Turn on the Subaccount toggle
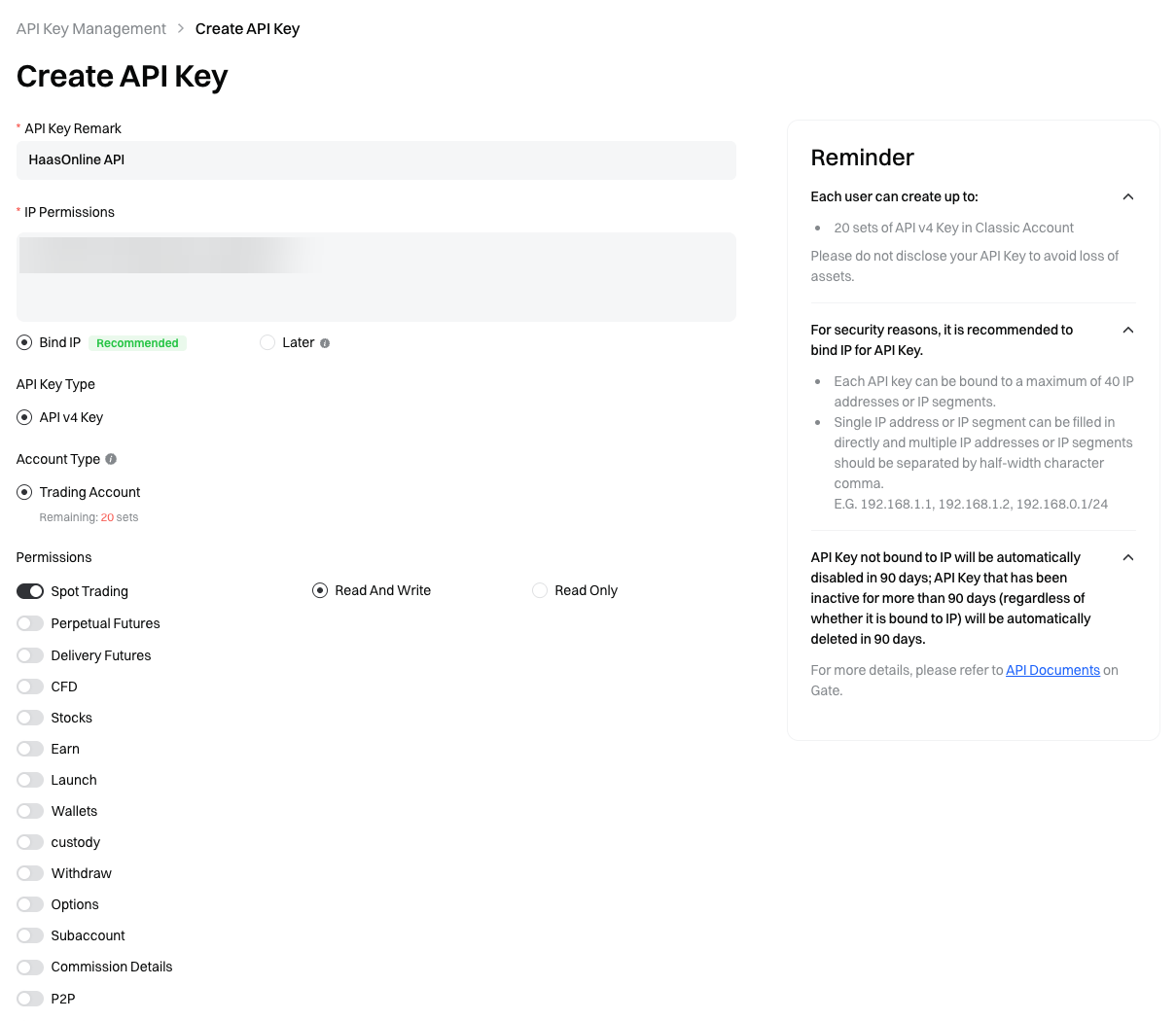This screenshot has height=1021, width=1176. click(30, 935)
